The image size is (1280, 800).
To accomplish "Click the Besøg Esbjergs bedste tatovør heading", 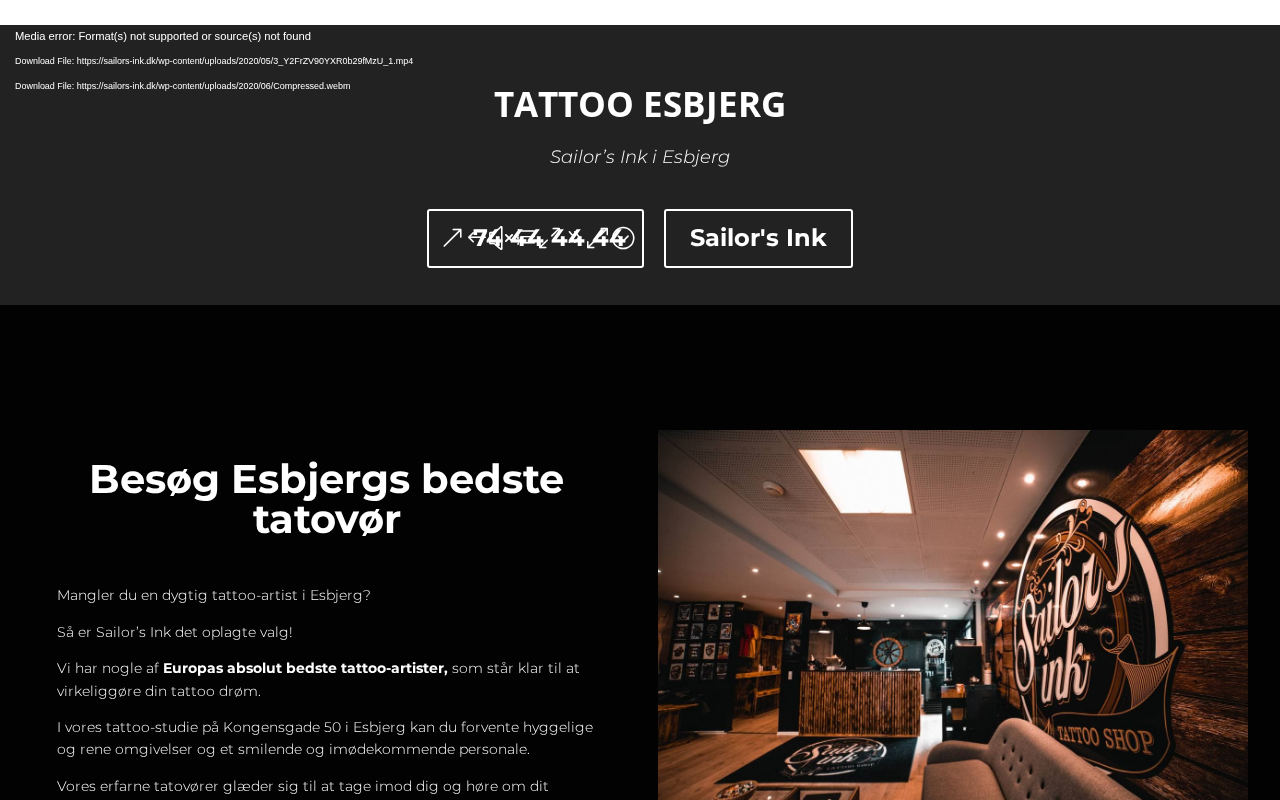I will 327,499.
